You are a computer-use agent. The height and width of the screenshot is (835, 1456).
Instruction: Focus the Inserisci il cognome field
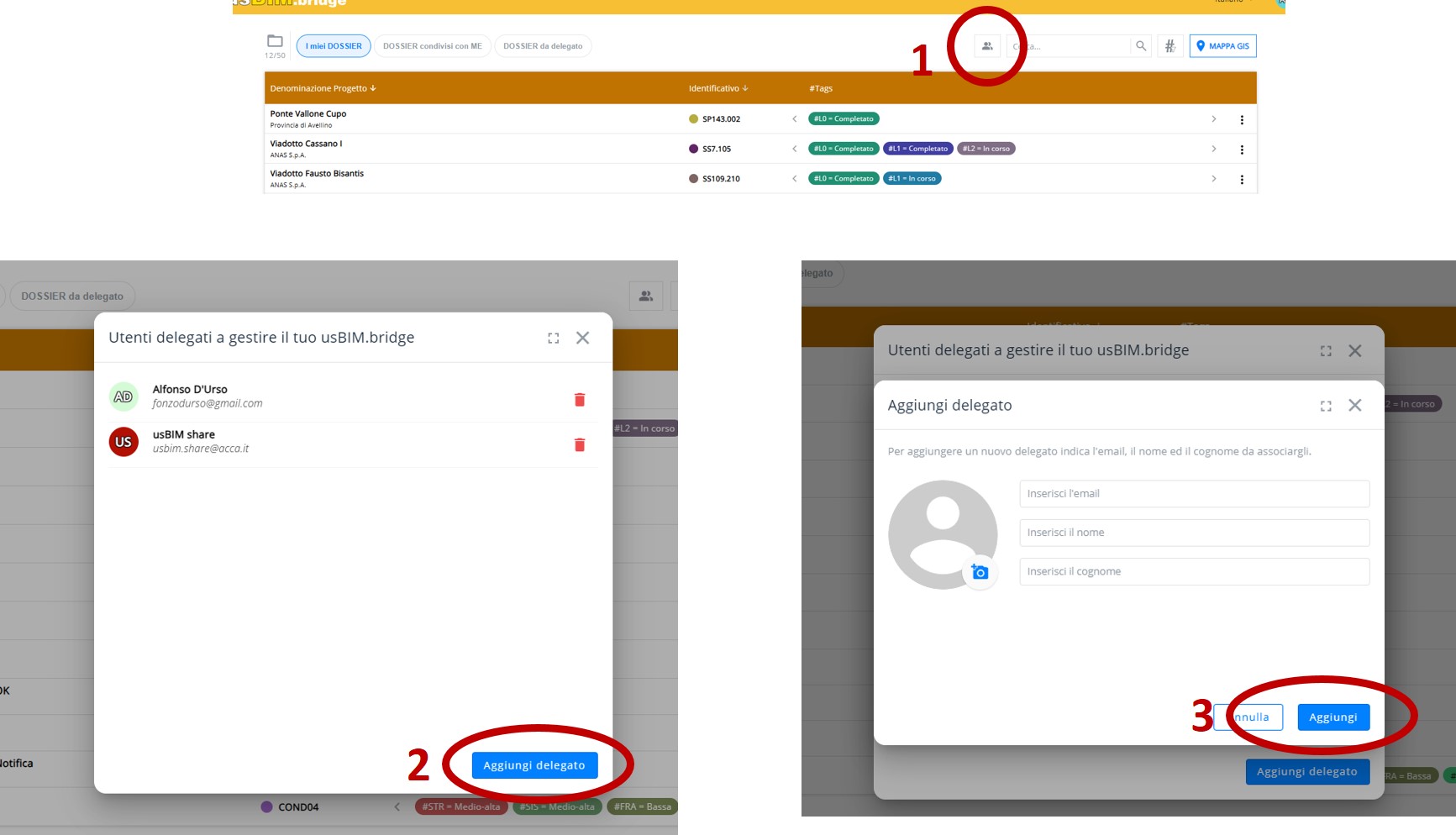[x=1194, y=572]
